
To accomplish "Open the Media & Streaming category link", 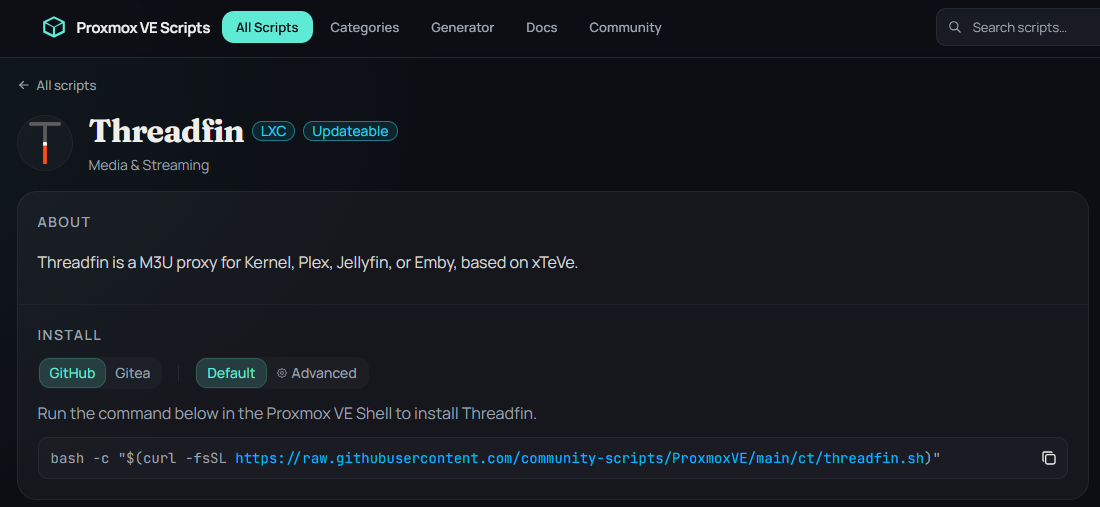I will (148, 165).
